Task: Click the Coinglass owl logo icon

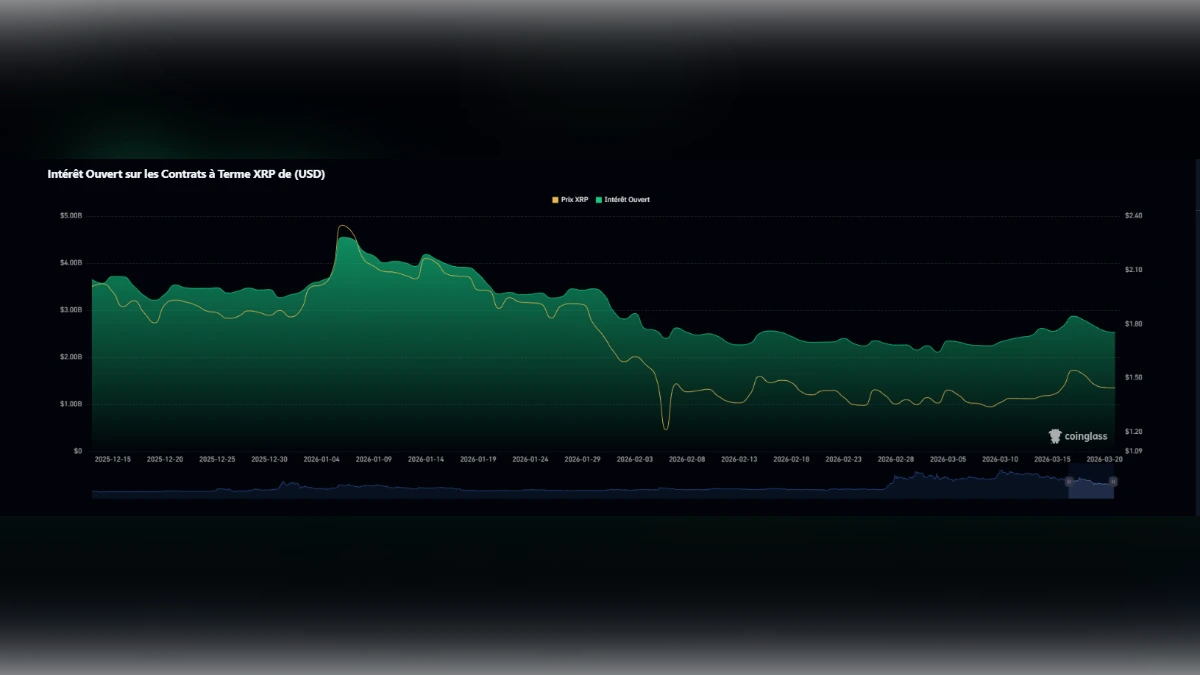Action: 1053,436
